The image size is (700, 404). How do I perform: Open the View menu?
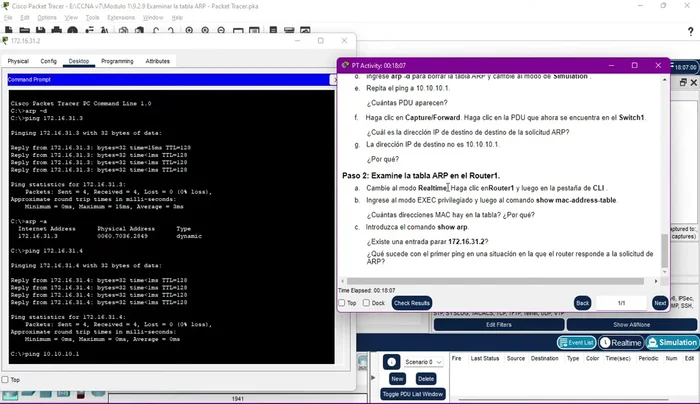pos(71,17)
